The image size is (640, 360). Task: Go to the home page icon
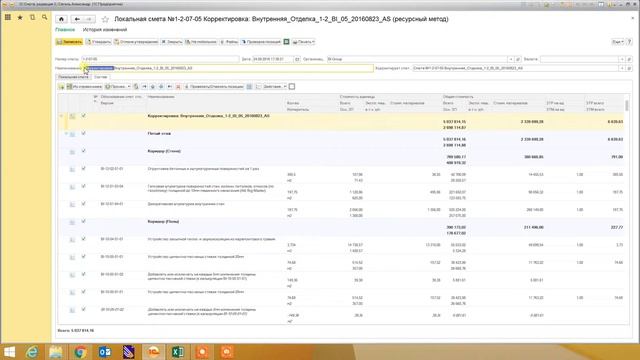(x=61, y=19)
